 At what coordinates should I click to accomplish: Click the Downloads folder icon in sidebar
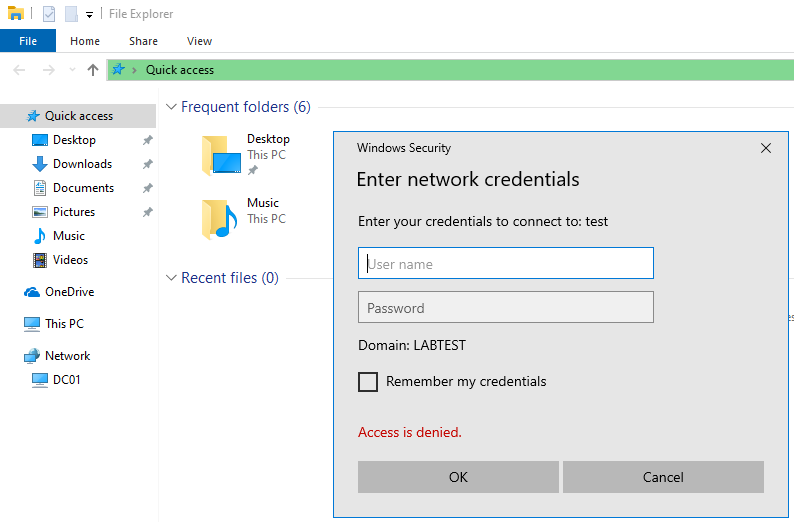(x=40, y=164)
